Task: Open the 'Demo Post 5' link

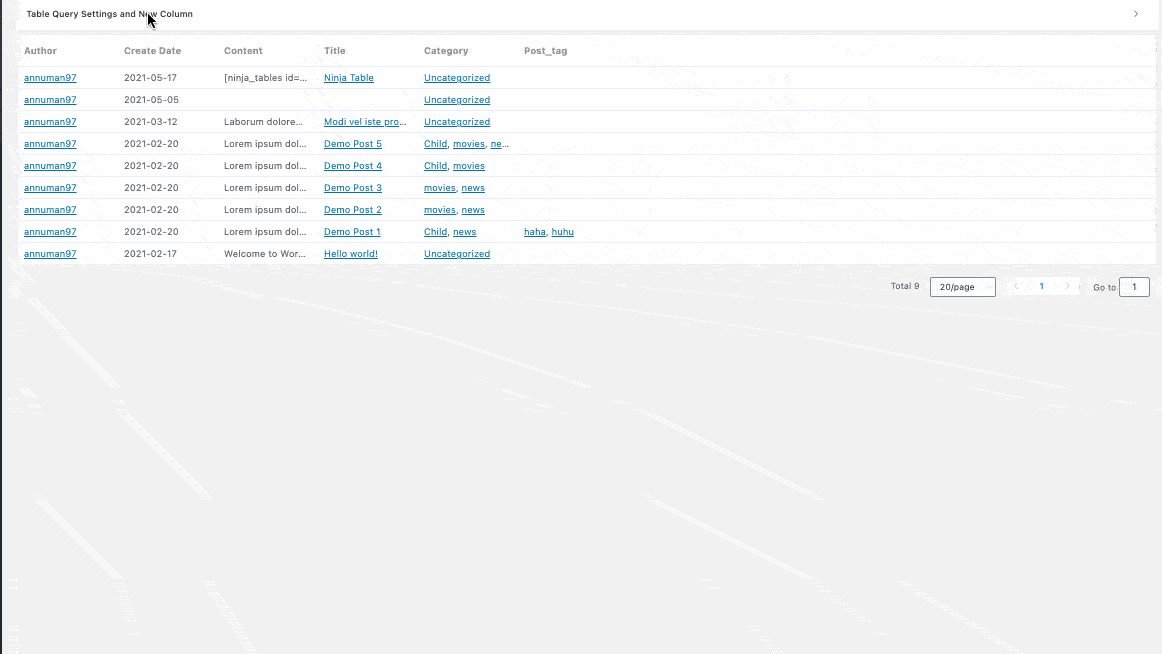Action: tap(352, 144)
